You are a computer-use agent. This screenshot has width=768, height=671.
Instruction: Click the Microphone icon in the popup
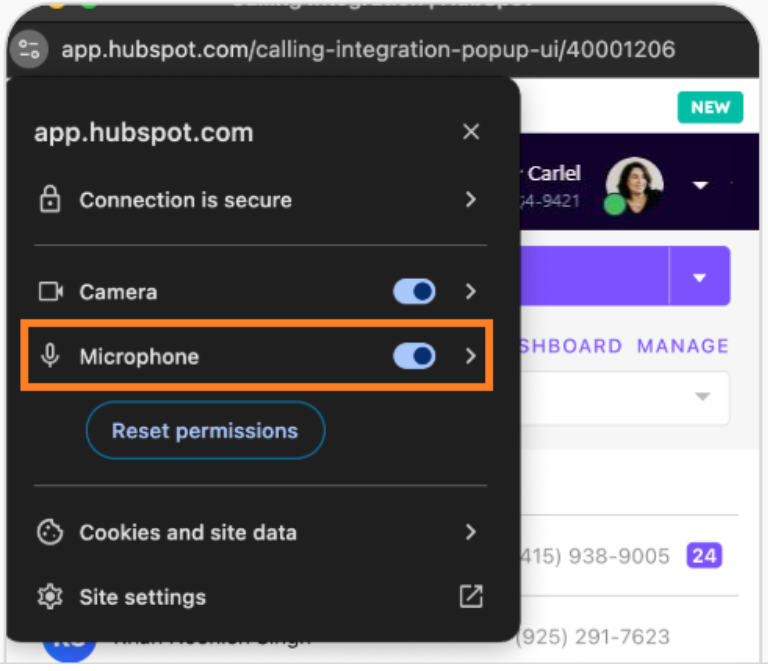50,356
